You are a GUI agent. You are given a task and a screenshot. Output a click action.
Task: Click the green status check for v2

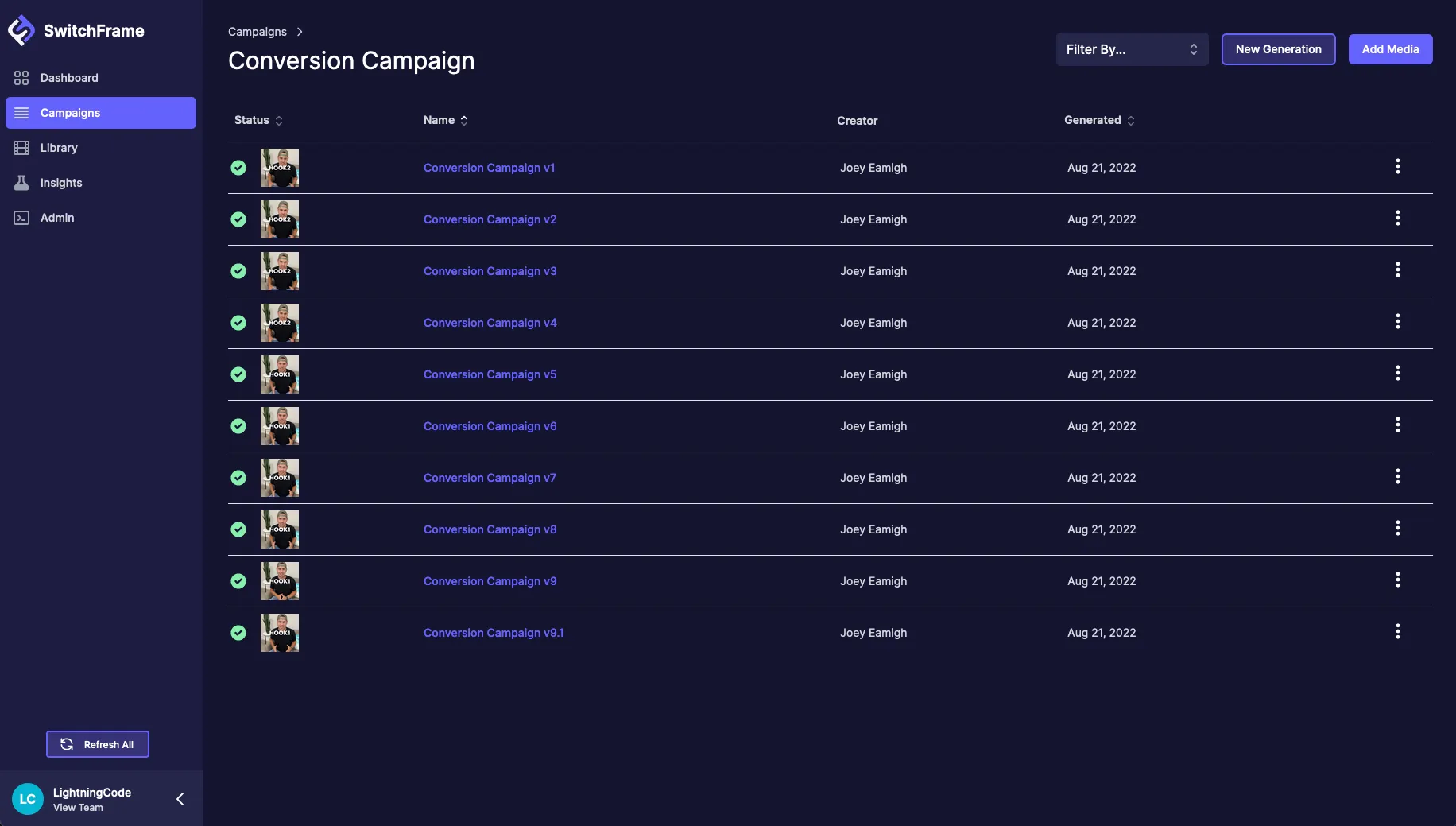click(x=238, y=219)
